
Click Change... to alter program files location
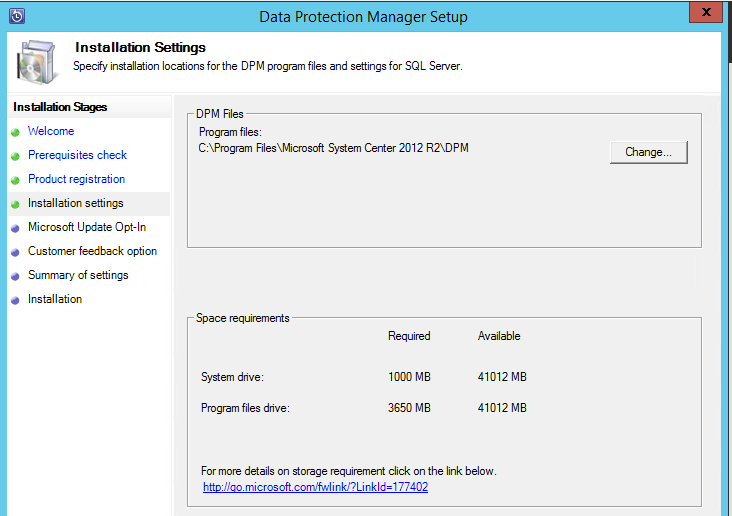(x=648, y=152)
